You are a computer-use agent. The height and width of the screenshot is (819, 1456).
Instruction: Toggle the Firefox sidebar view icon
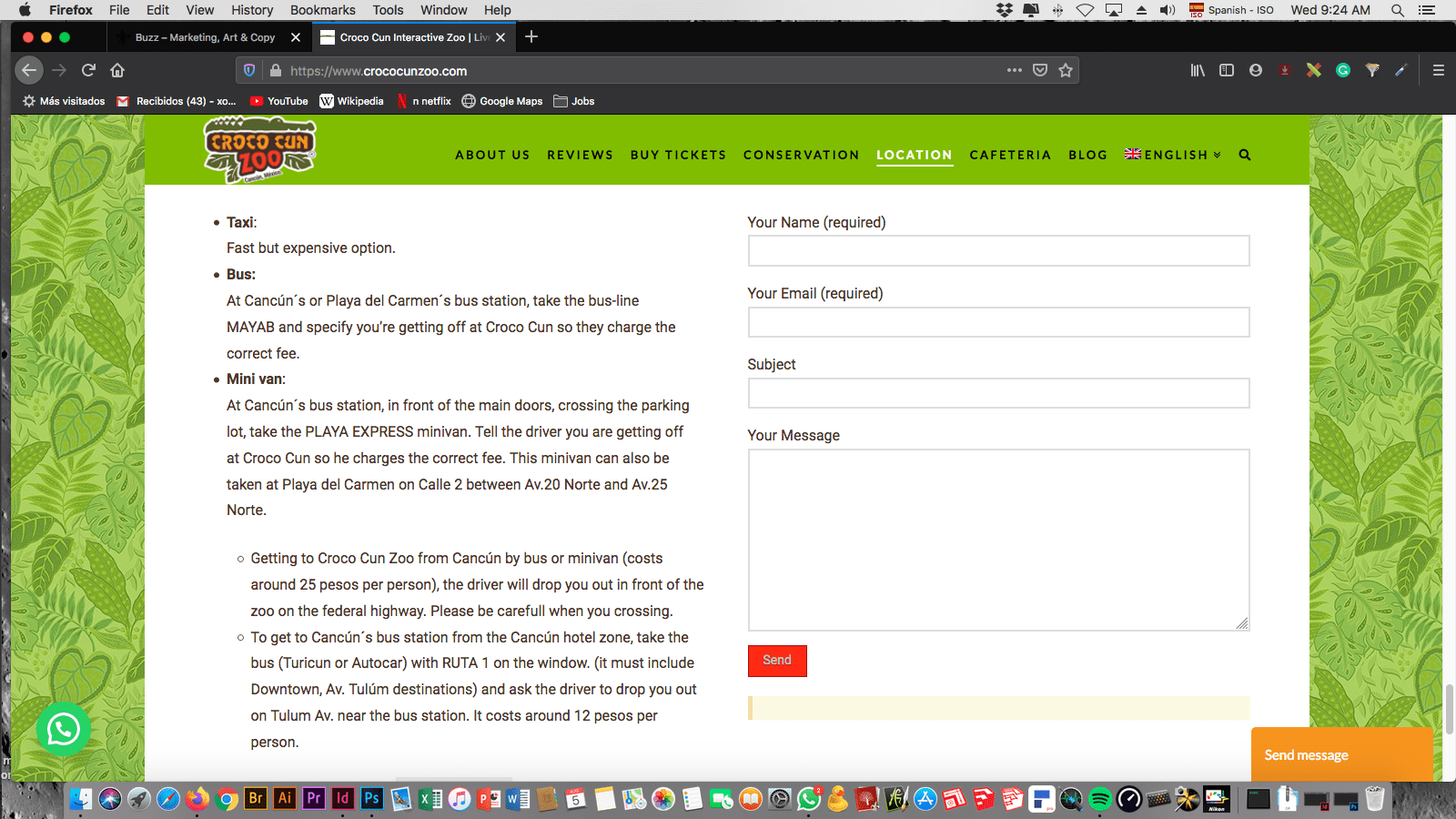[x=1227, y=70]
